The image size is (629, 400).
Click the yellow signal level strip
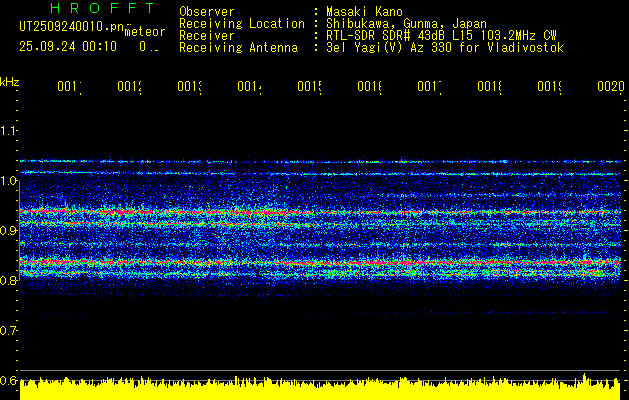320,390
